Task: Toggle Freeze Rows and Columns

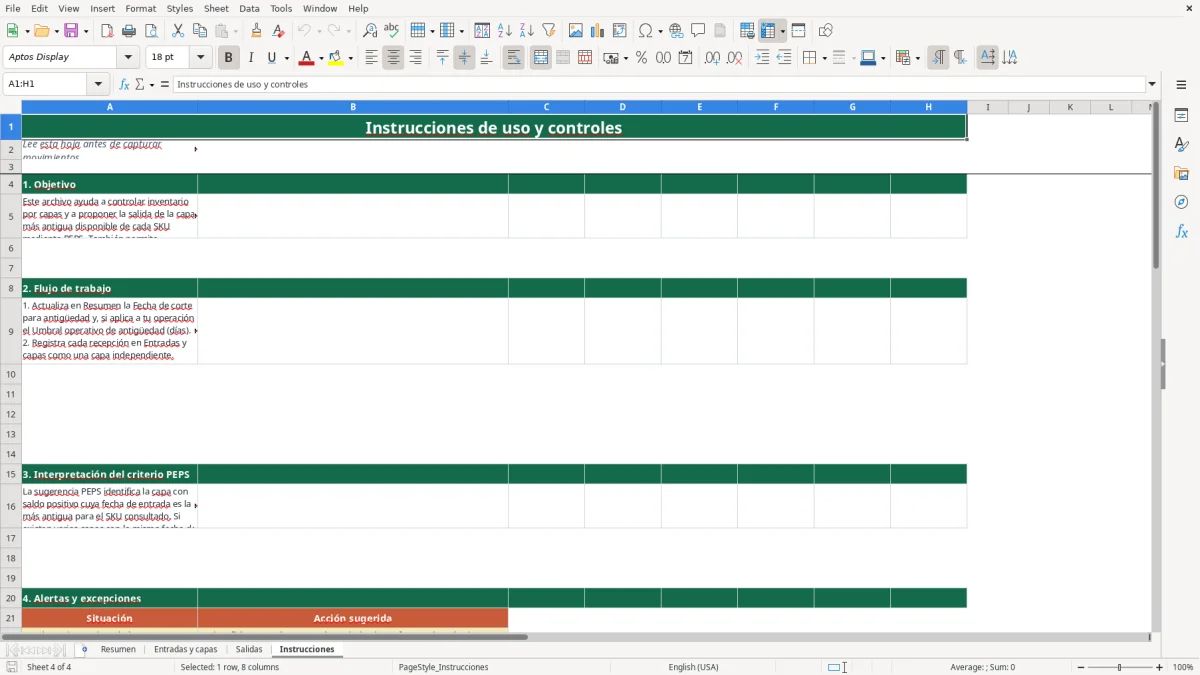Action: [x=768, y=31]
